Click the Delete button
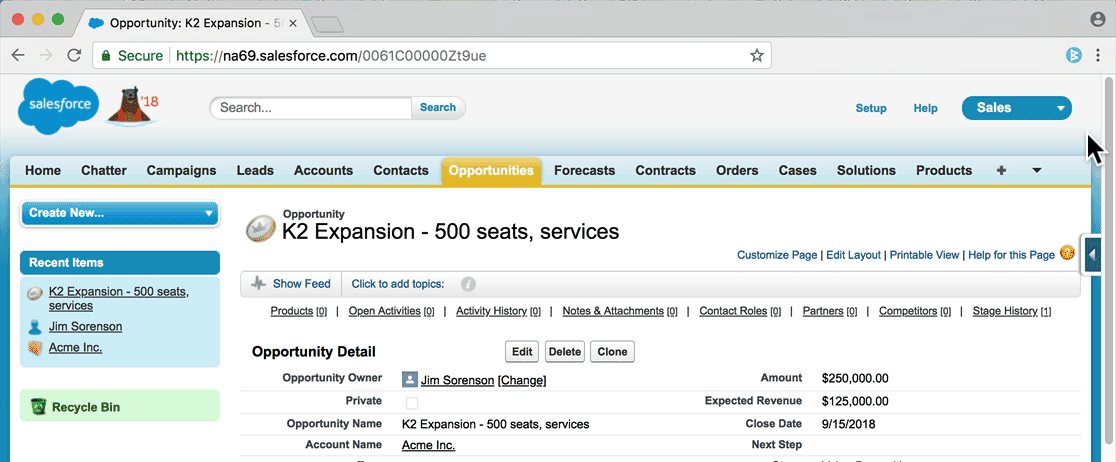Image resolution: width=1116 pixels, height=462 pixels. (x=565, y=352)
